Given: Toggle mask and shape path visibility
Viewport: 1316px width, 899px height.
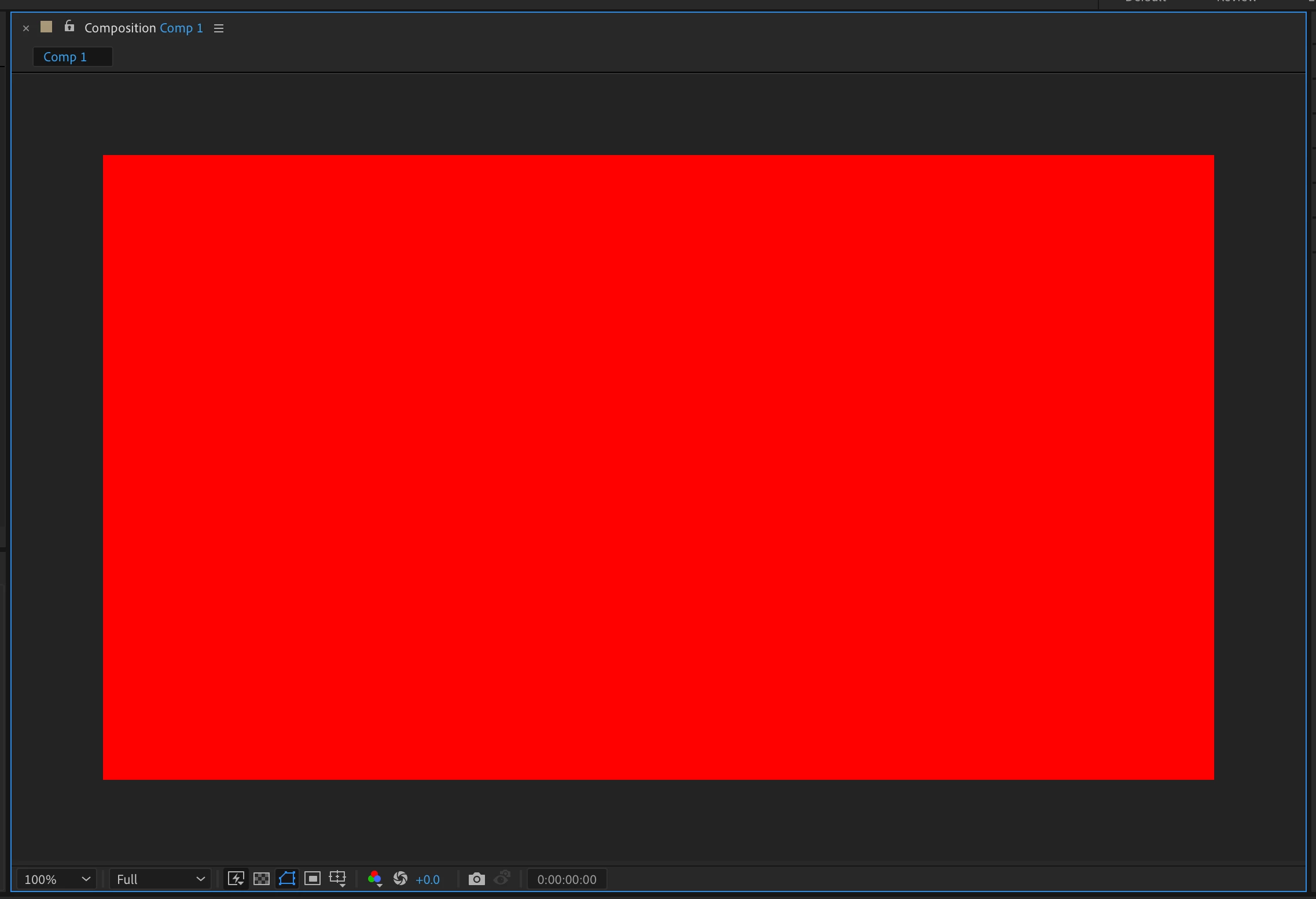Looking at the screenshot, I should [287, 879].
